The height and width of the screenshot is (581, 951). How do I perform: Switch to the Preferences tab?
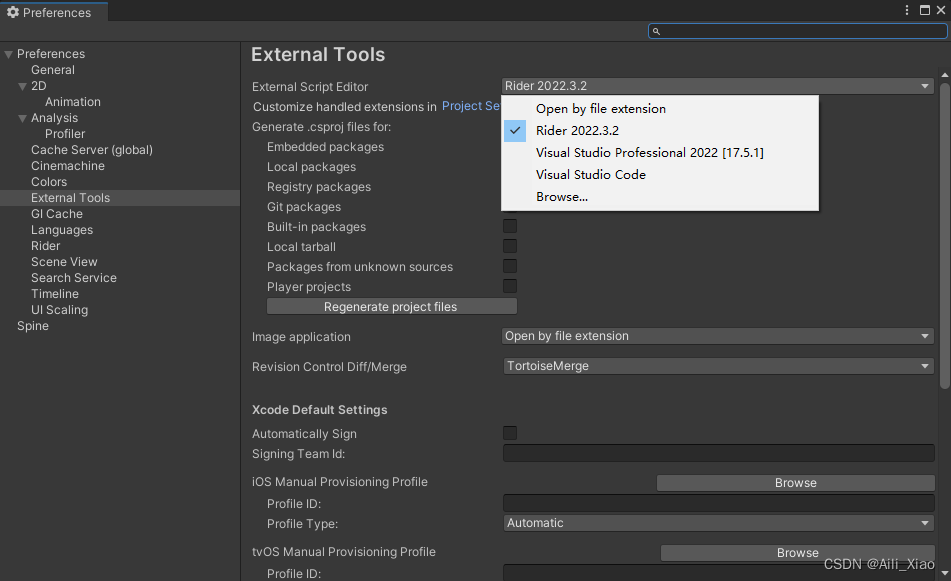pyautogui.click(x=54, y=12)
